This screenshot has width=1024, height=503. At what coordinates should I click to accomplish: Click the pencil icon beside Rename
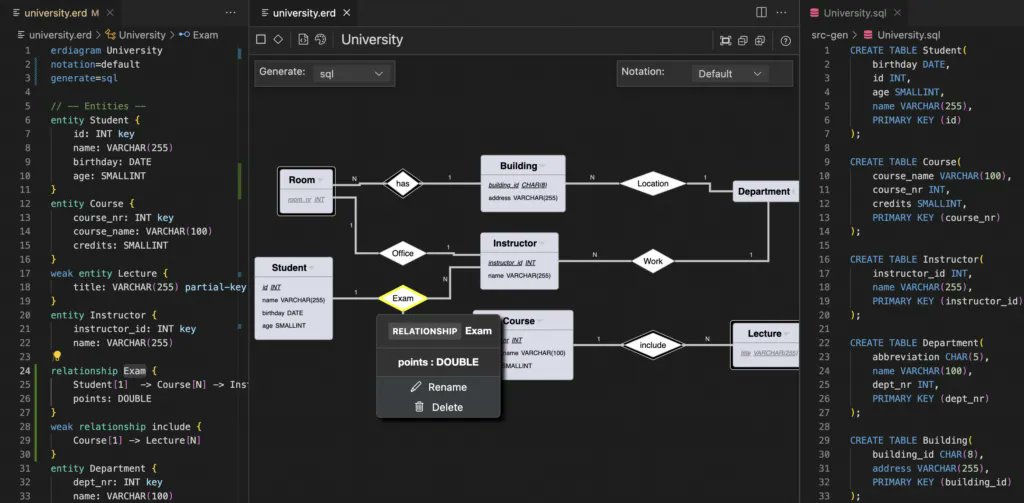coord(416,387)
